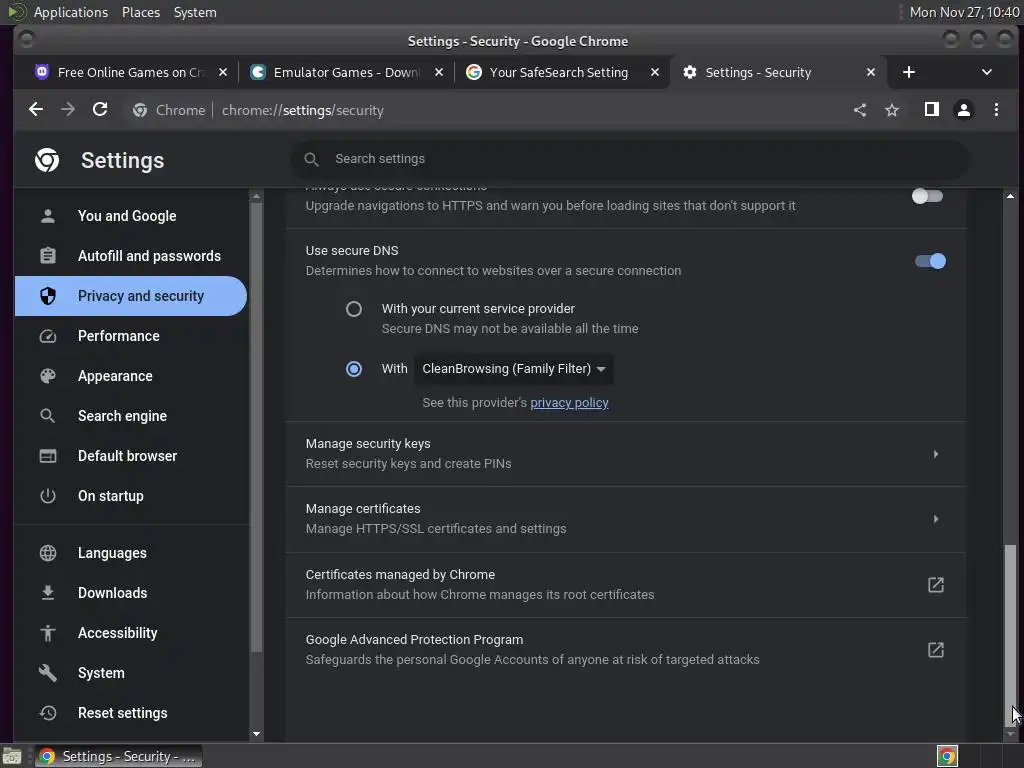The image size is (1024, 768).
Task: Open the Chrome three-dot menu
Action: 996,110
